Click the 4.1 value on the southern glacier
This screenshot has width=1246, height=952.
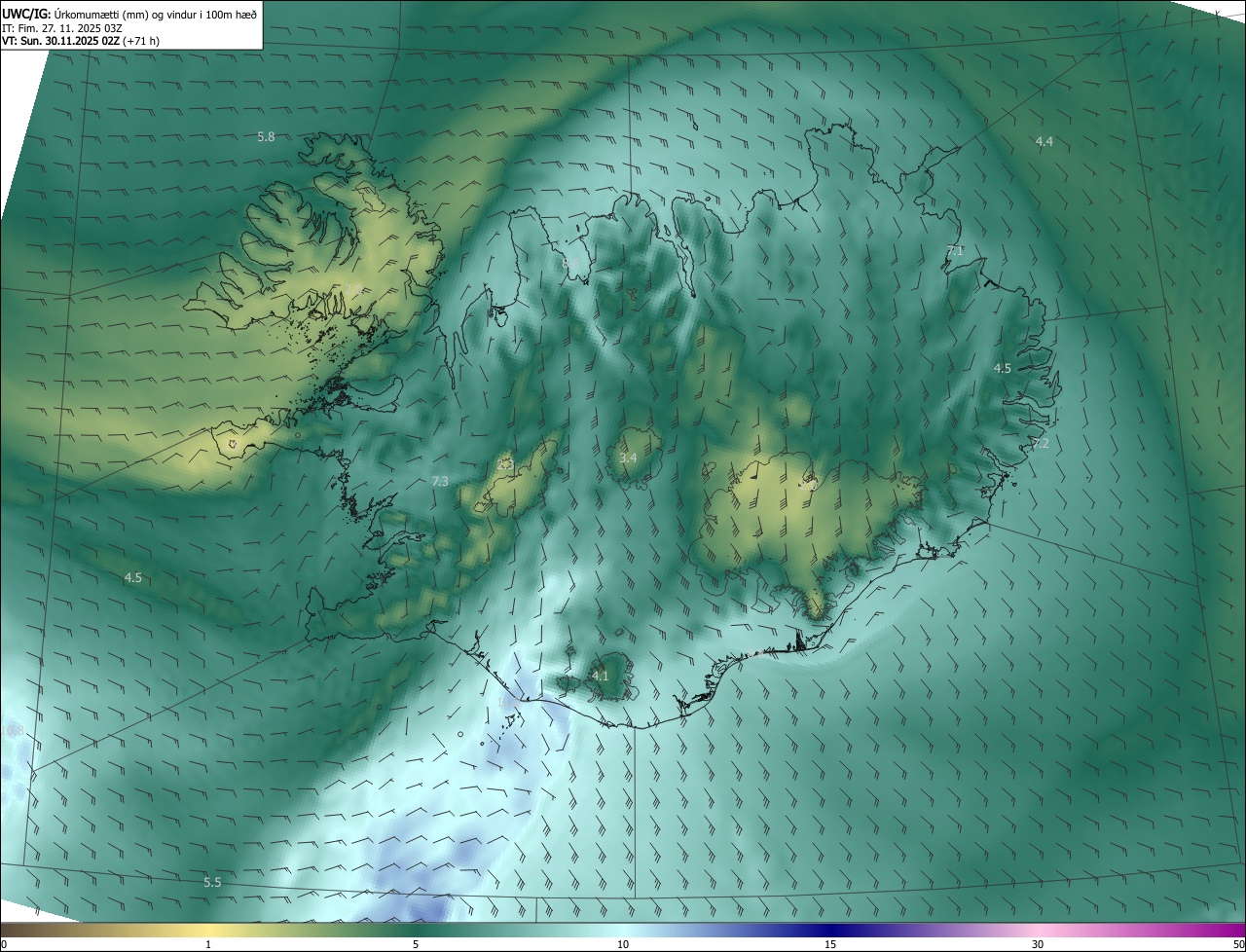pyautogui.click(x=600, y=676)
